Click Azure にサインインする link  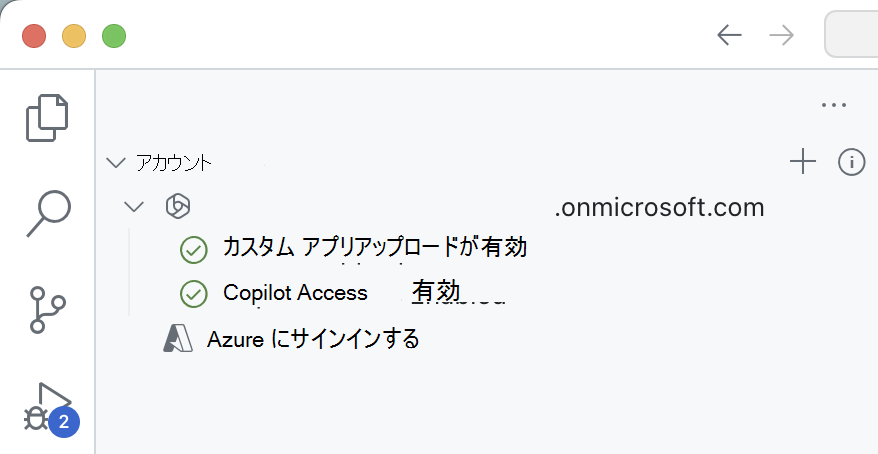point(312,339)
